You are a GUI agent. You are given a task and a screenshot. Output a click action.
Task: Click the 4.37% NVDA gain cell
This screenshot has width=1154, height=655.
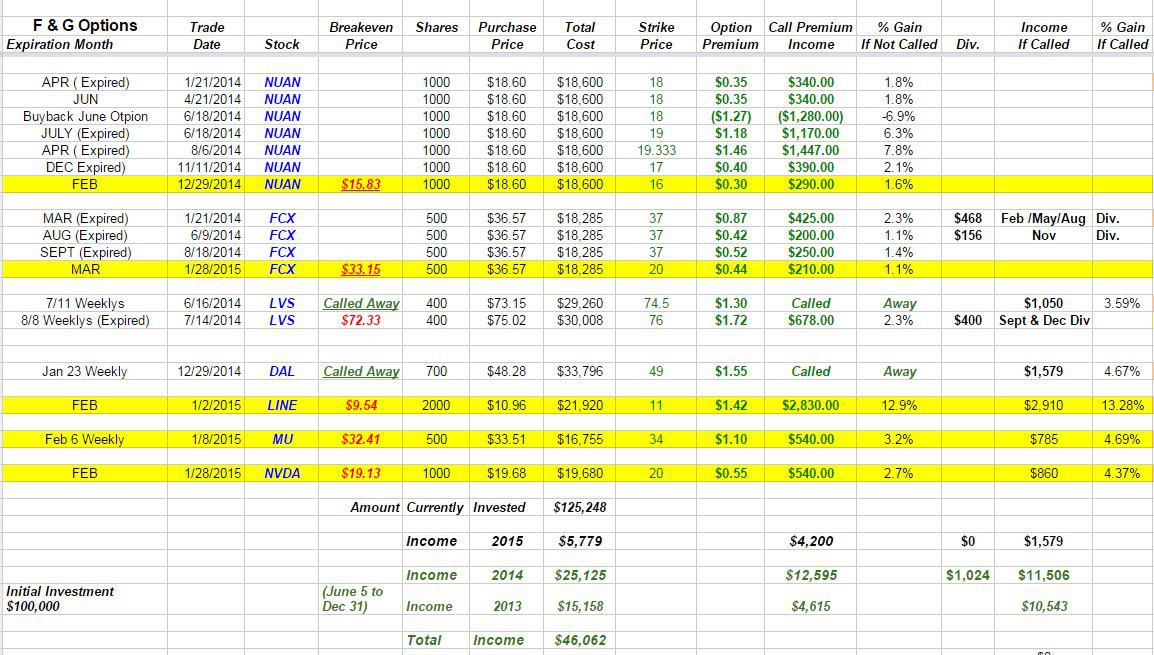(1122, 473)
